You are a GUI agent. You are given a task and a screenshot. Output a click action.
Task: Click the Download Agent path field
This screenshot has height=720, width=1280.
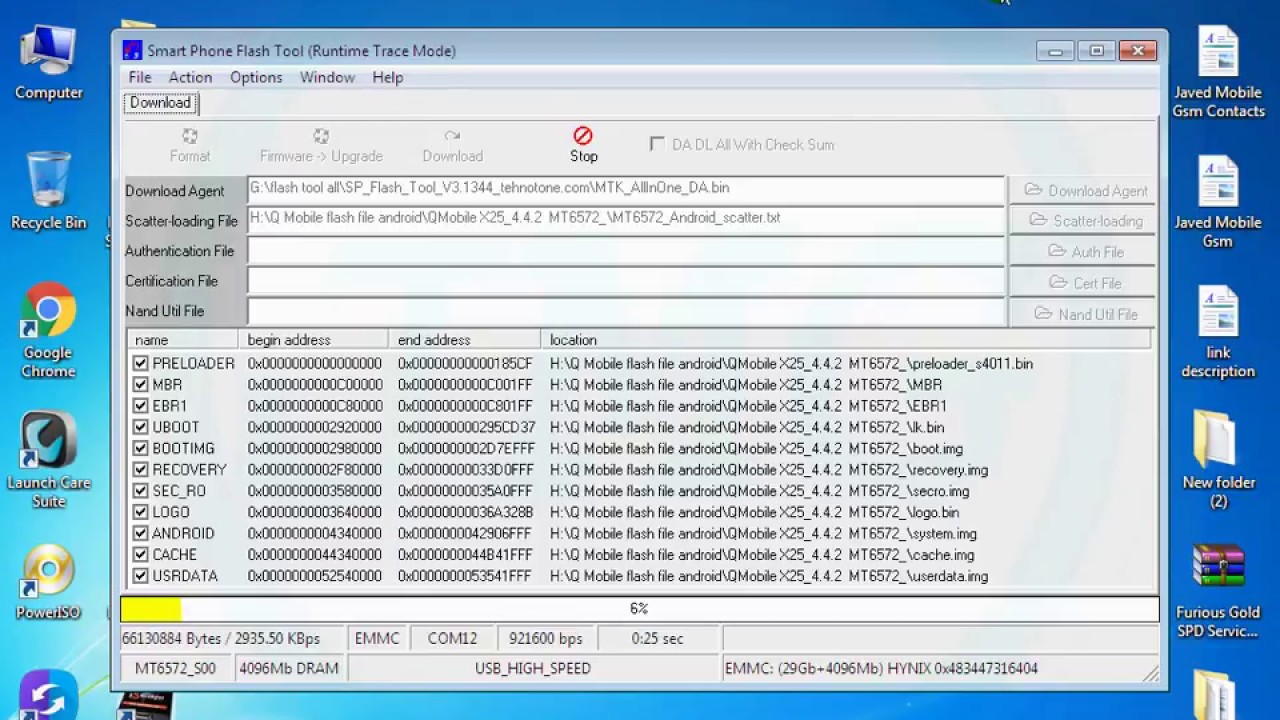click(626, 190)
